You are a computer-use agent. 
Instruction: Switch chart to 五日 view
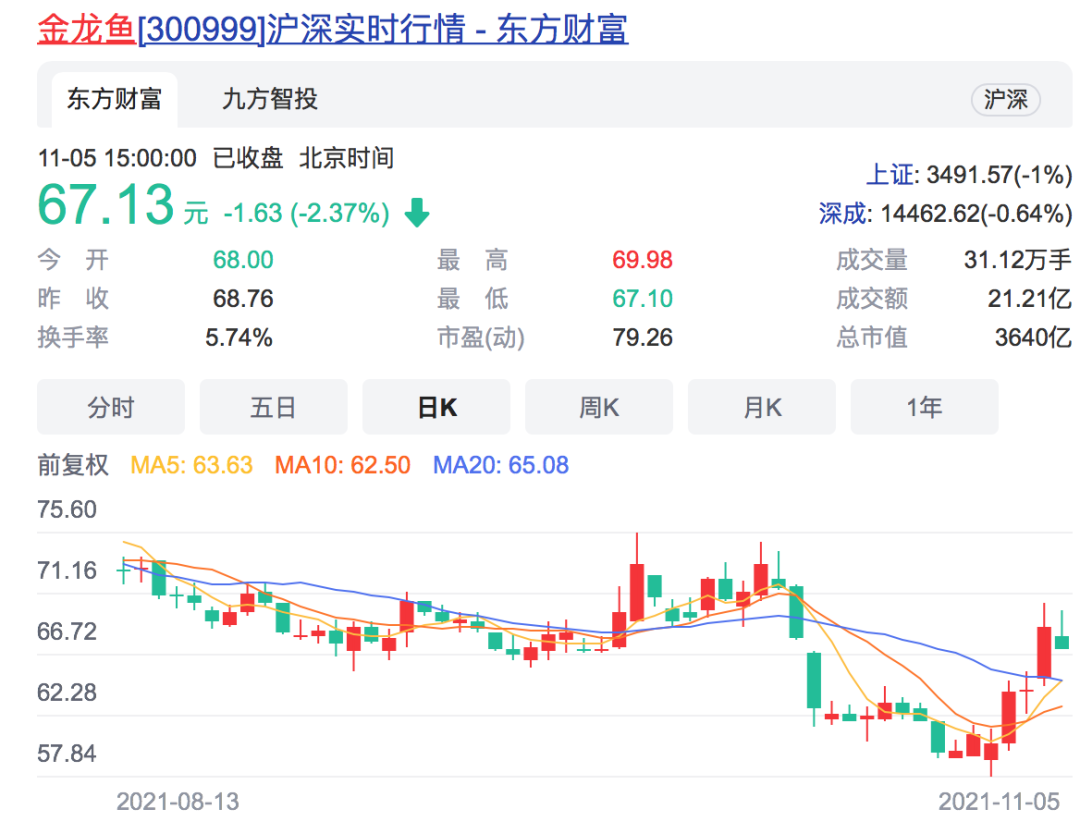coord(273,407)
